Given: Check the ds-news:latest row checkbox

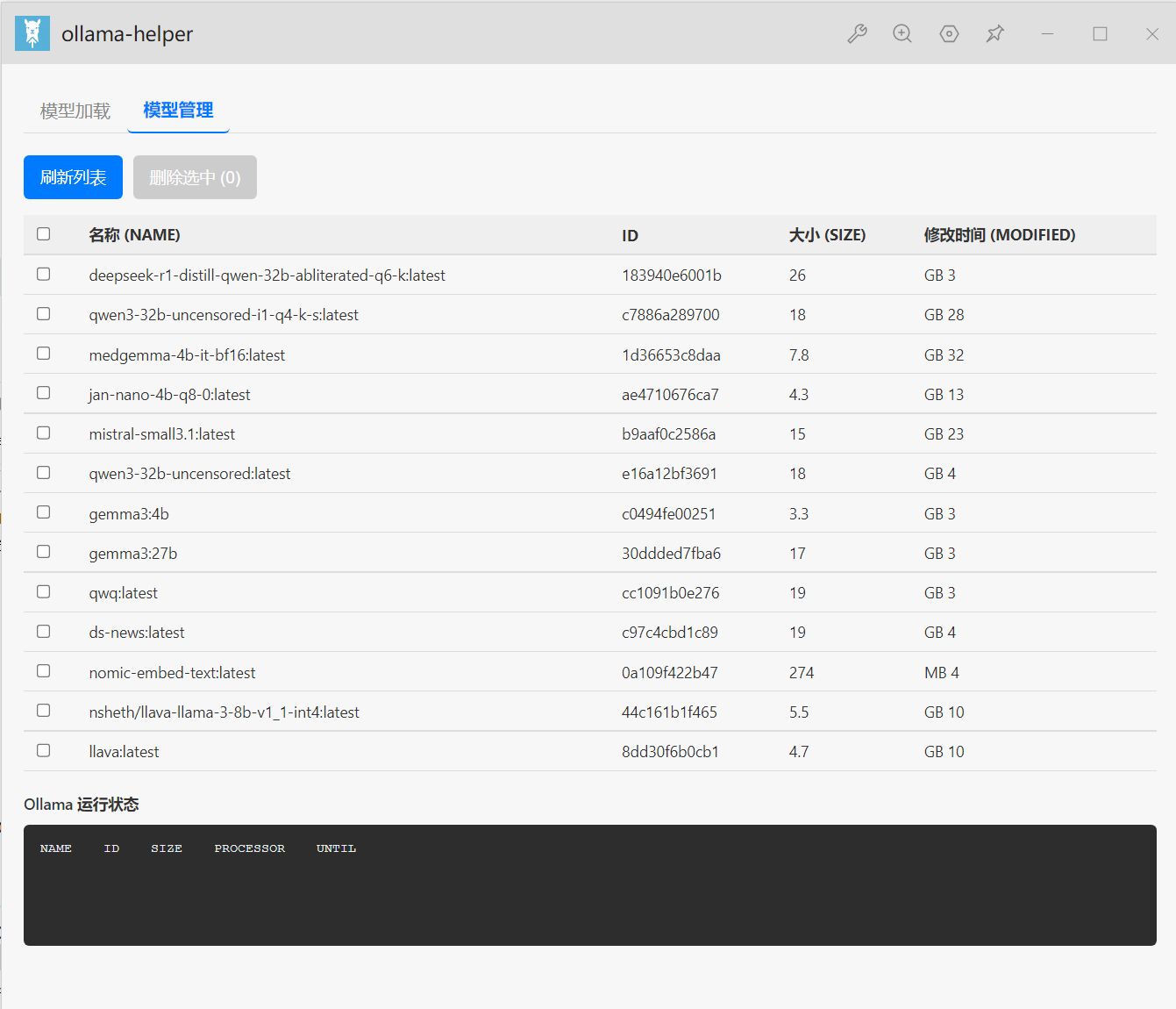Looking at the screenshot, I should click(44, 632).
